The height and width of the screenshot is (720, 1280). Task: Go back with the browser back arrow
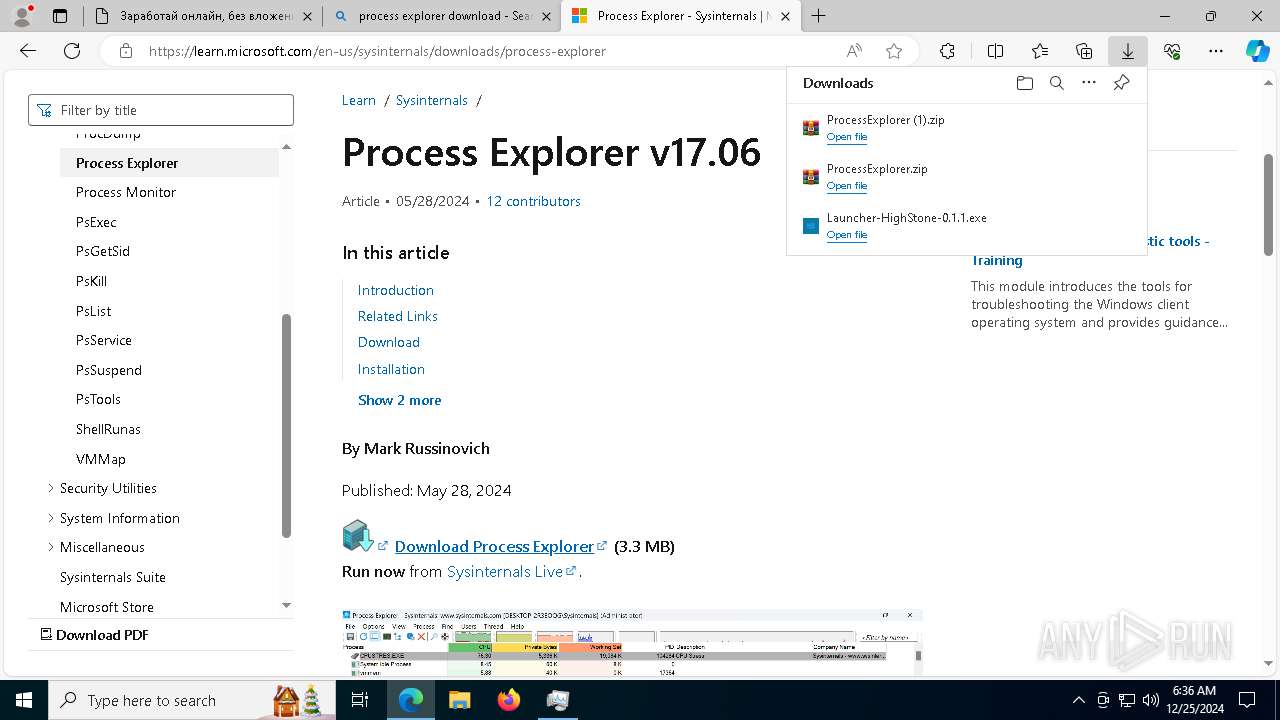[28, 51]
